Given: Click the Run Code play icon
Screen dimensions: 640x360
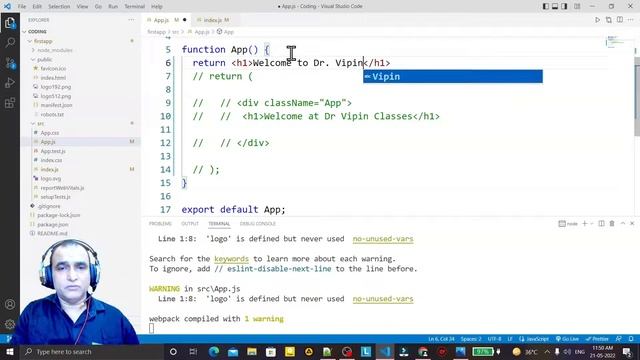Looking at the screenshot, I should tap(597, 20).
